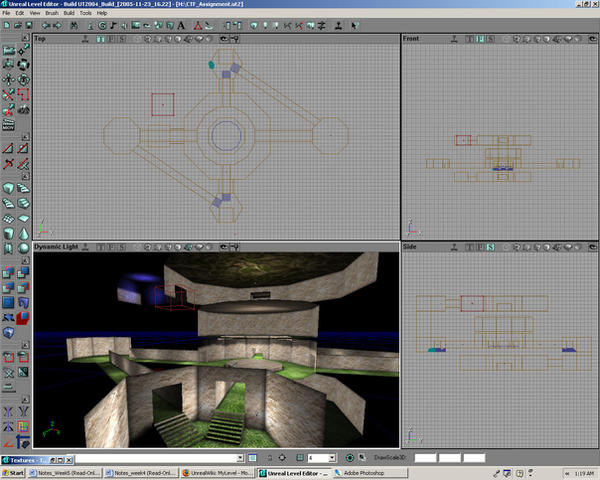Toggle the S view button in Side viewport
The width and height of the screenshot is (600, 480).
(490, 247)
